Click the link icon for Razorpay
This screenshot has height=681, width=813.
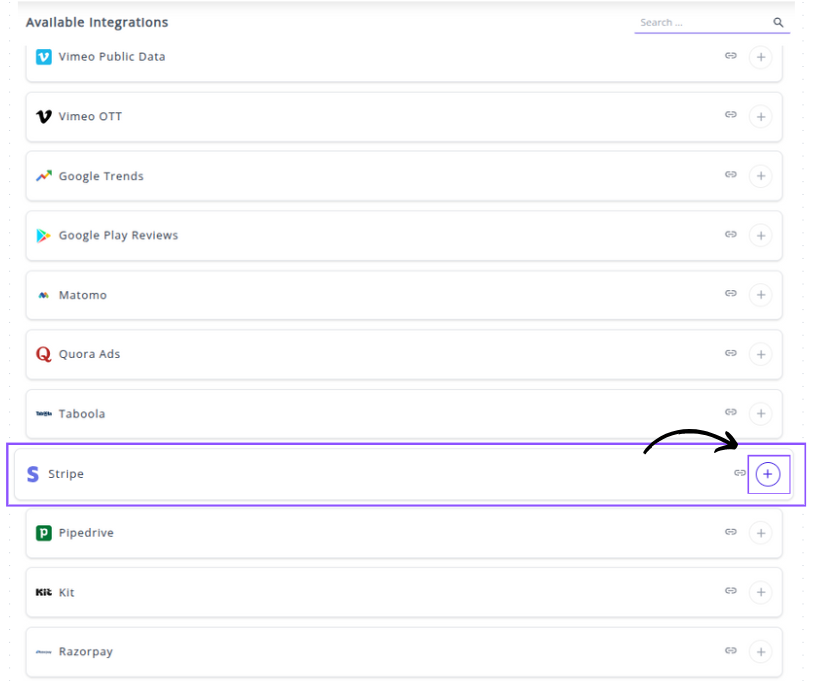[x=731, y=650]
